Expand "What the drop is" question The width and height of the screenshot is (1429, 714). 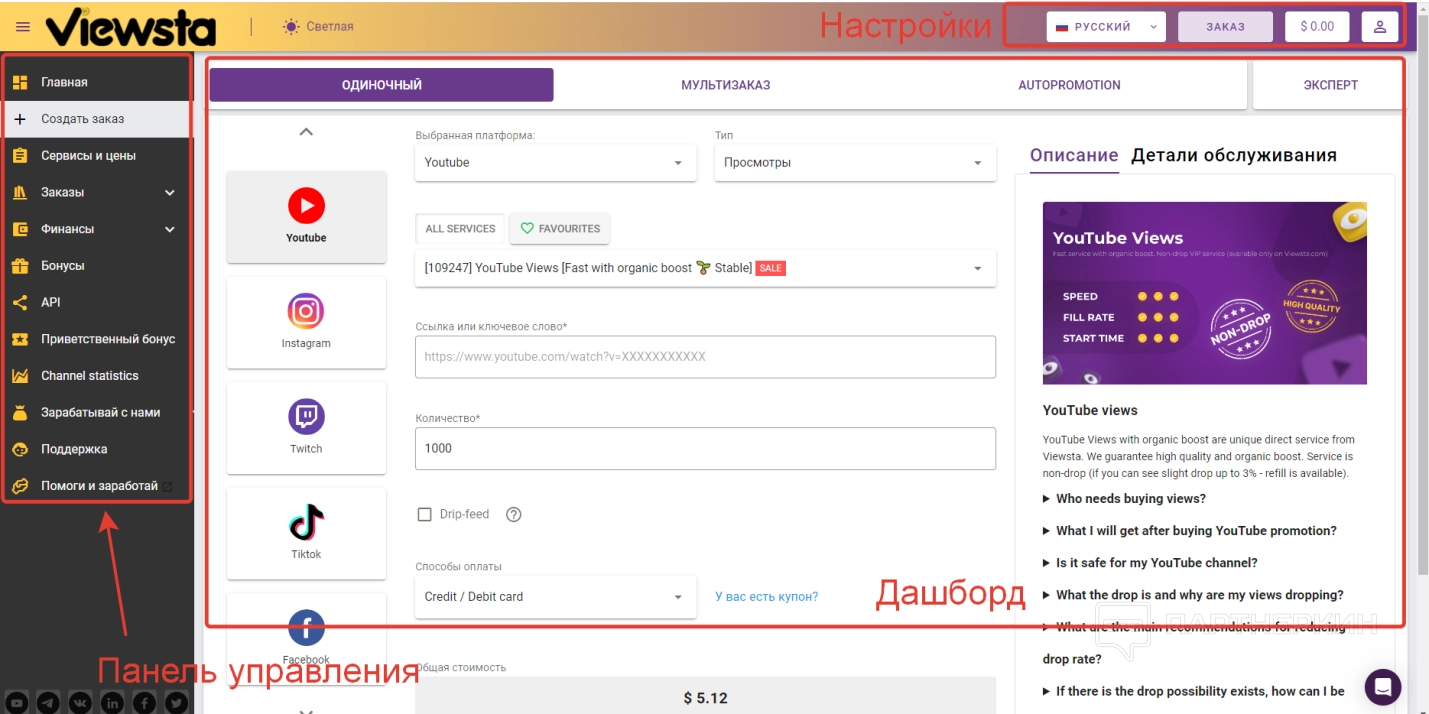(1192, 595)
